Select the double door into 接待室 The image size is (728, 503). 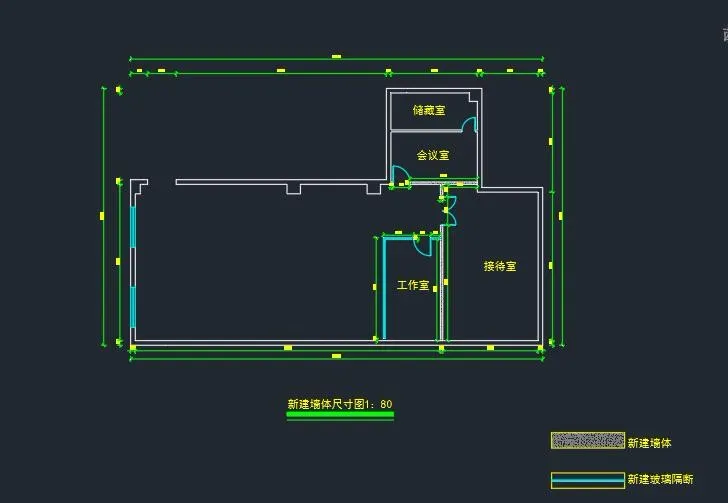[450, 210]
